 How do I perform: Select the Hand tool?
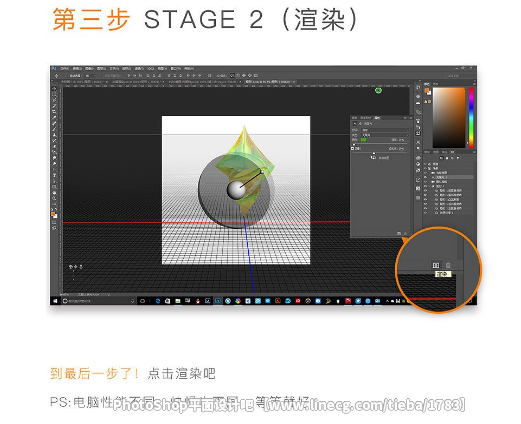click(55, 193)
